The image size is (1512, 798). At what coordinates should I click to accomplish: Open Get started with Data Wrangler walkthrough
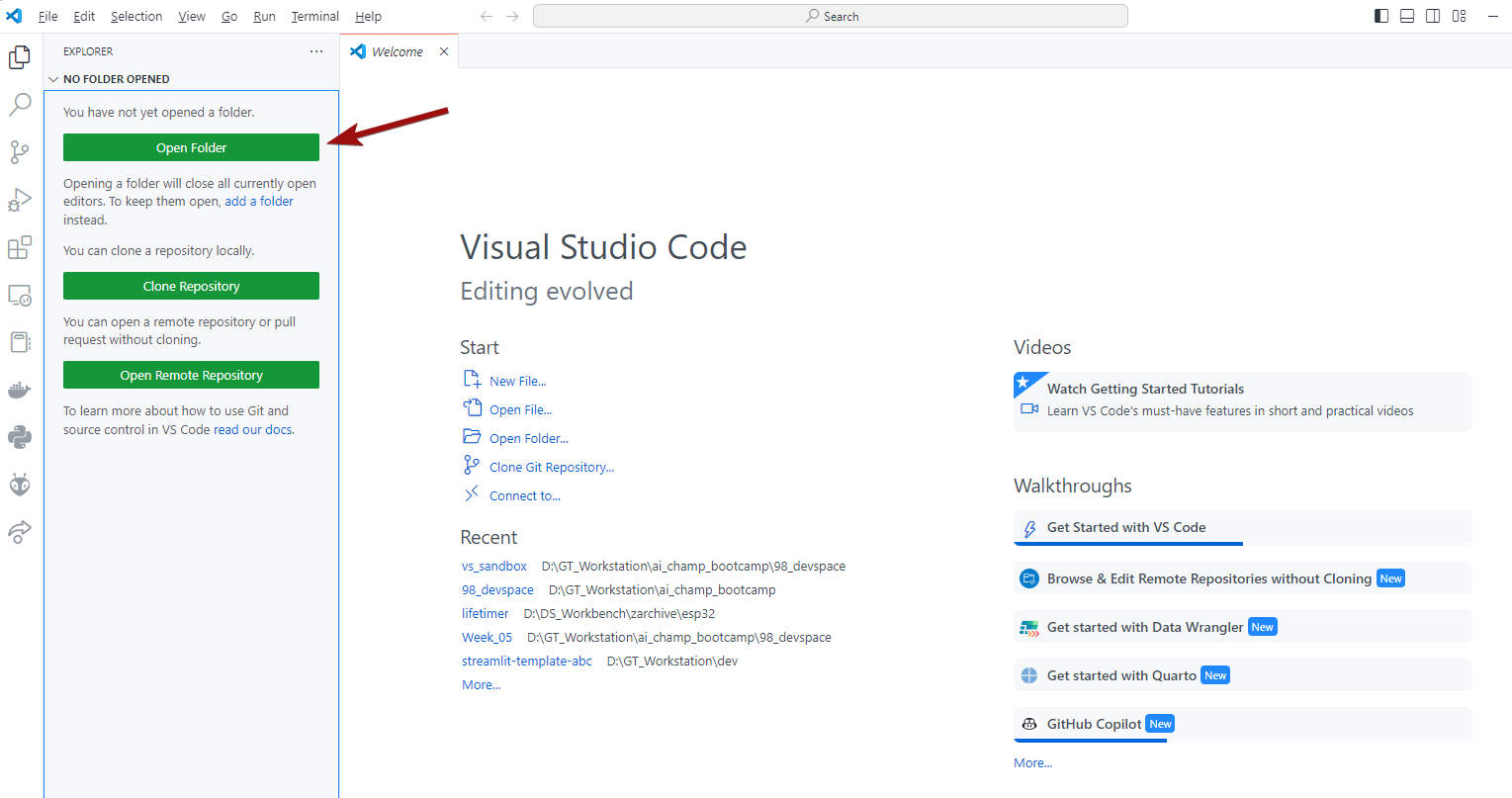click(1243, 627)
